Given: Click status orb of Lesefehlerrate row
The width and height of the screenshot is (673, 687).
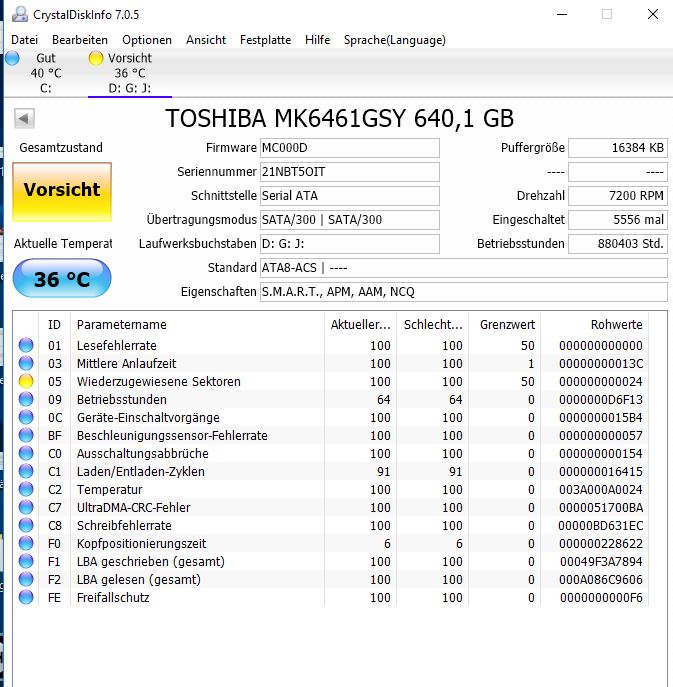Looking at the screenshot, I should pyautogui.click(x=26, y=345).
